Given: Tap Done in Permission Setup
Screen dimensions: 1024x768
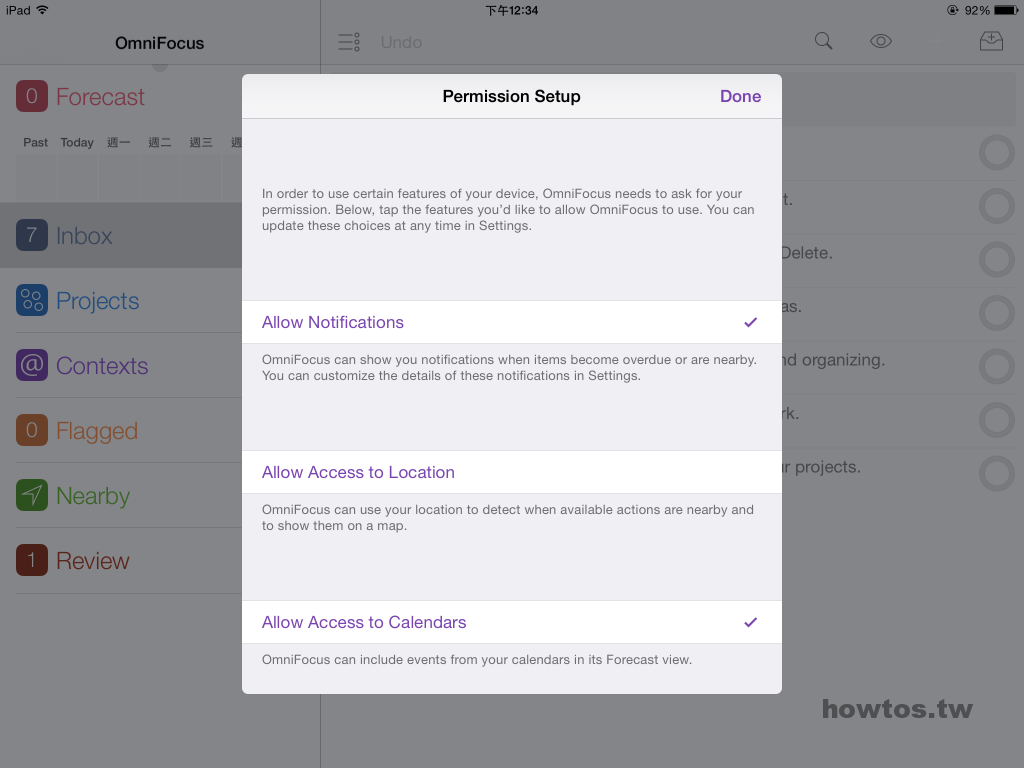Looking at the screenshot, I should tap(740, 96).
